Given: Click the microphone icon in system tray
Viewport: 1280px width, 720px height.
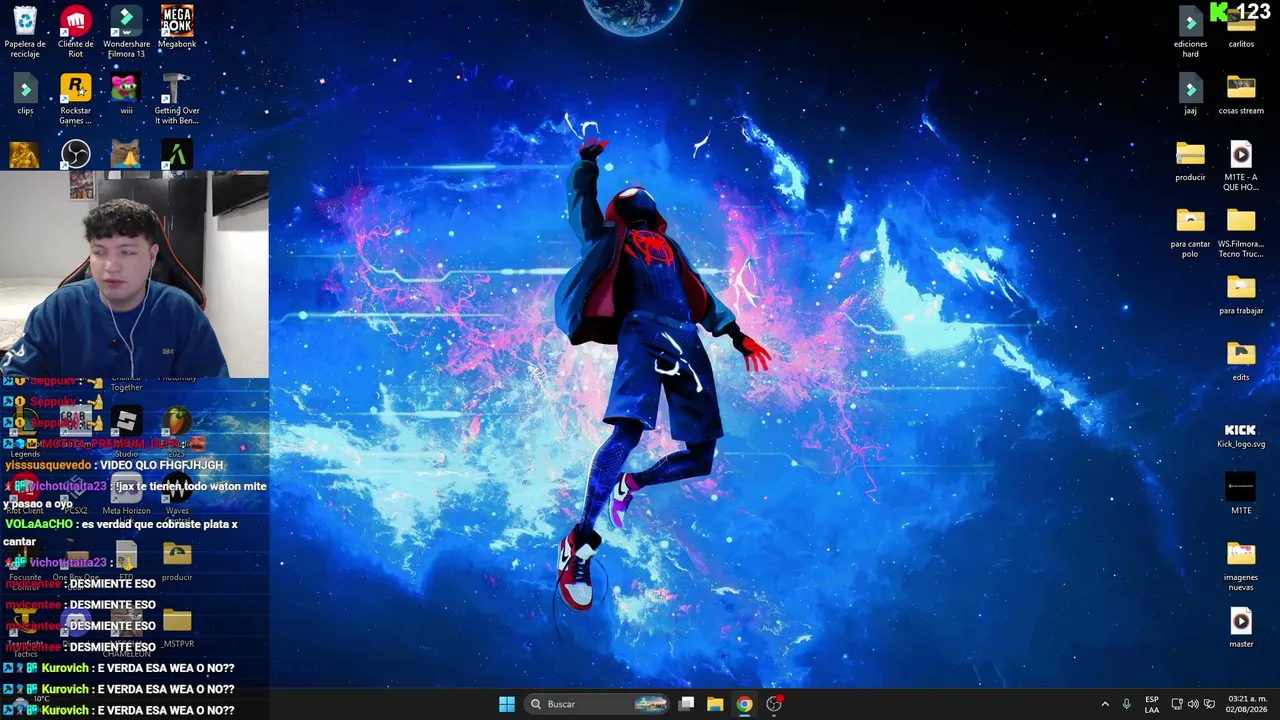Looking at the screenshot, I should coord(1126,704).
